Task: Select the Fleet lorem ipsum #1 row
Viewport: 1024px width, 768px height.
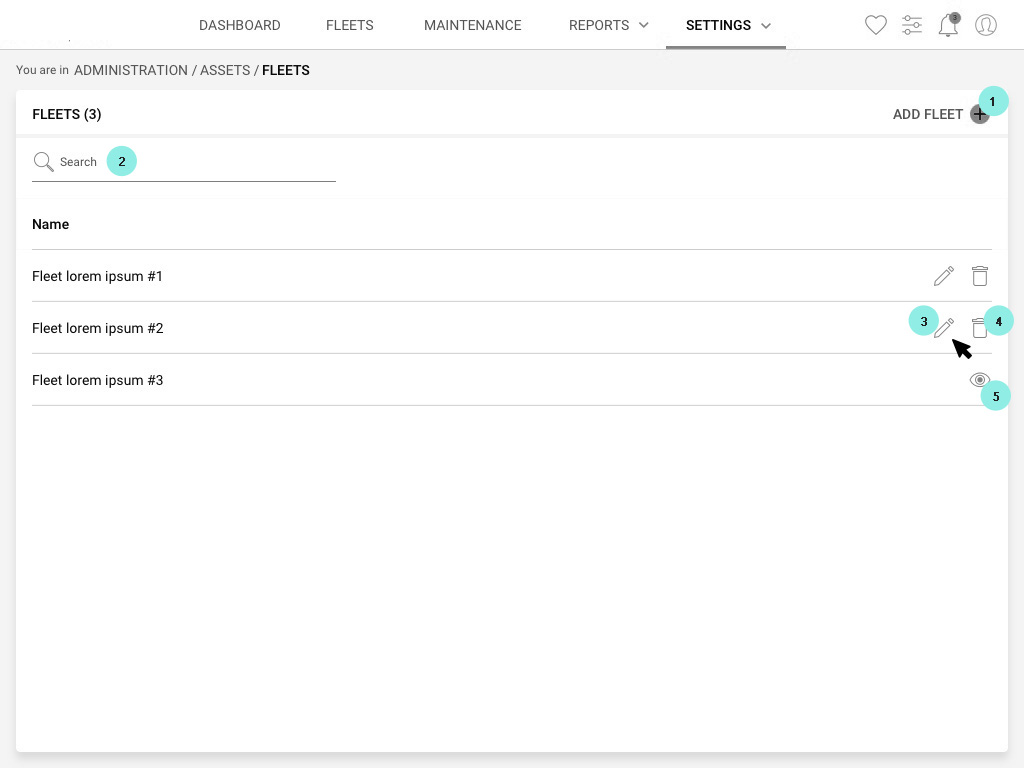Action: [x=511, y=276]
